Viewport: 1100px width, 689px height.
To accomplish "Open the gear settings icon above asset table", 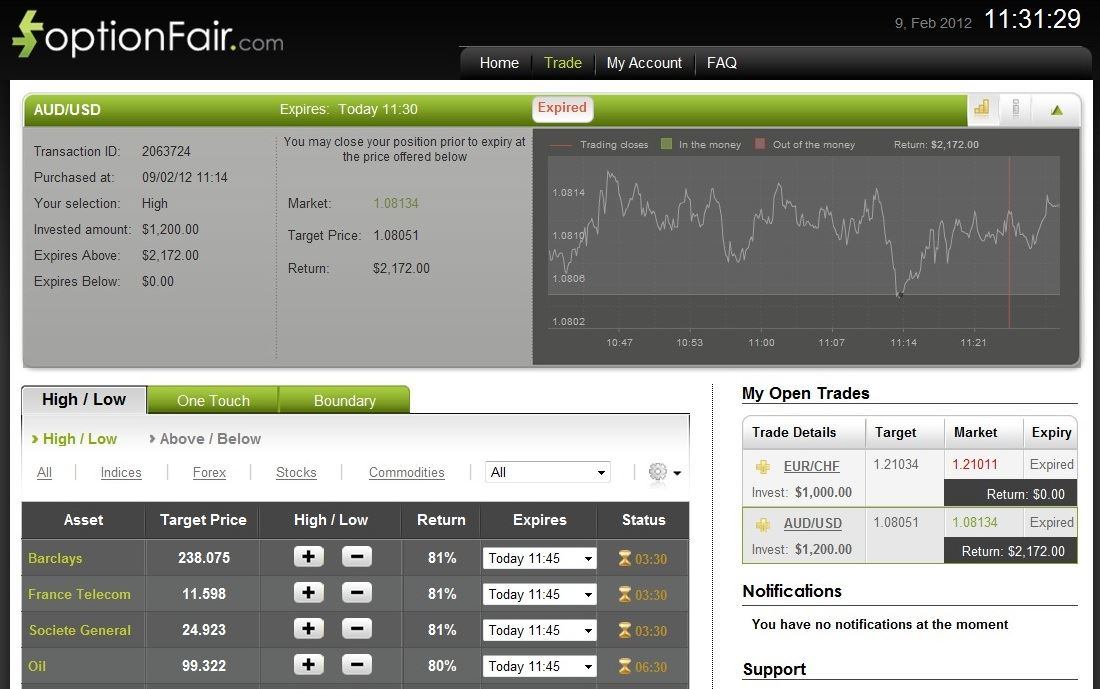I will tap(660, 472).
